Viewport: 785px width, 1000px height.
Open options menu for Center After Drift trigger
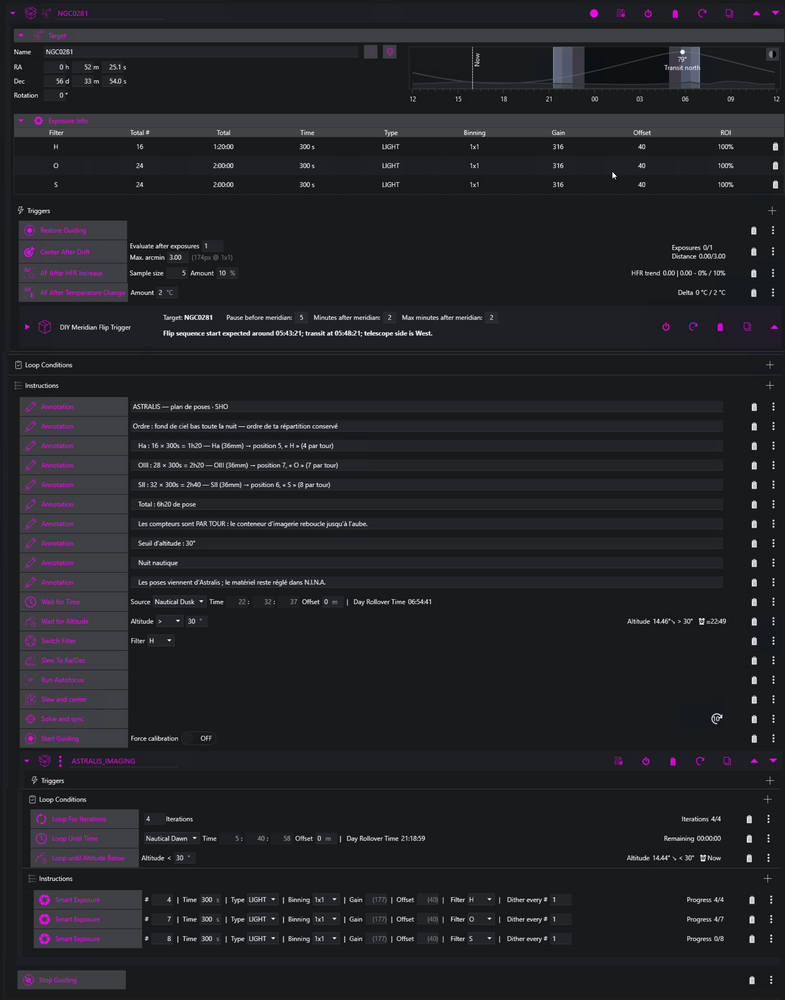click(773, 252)
